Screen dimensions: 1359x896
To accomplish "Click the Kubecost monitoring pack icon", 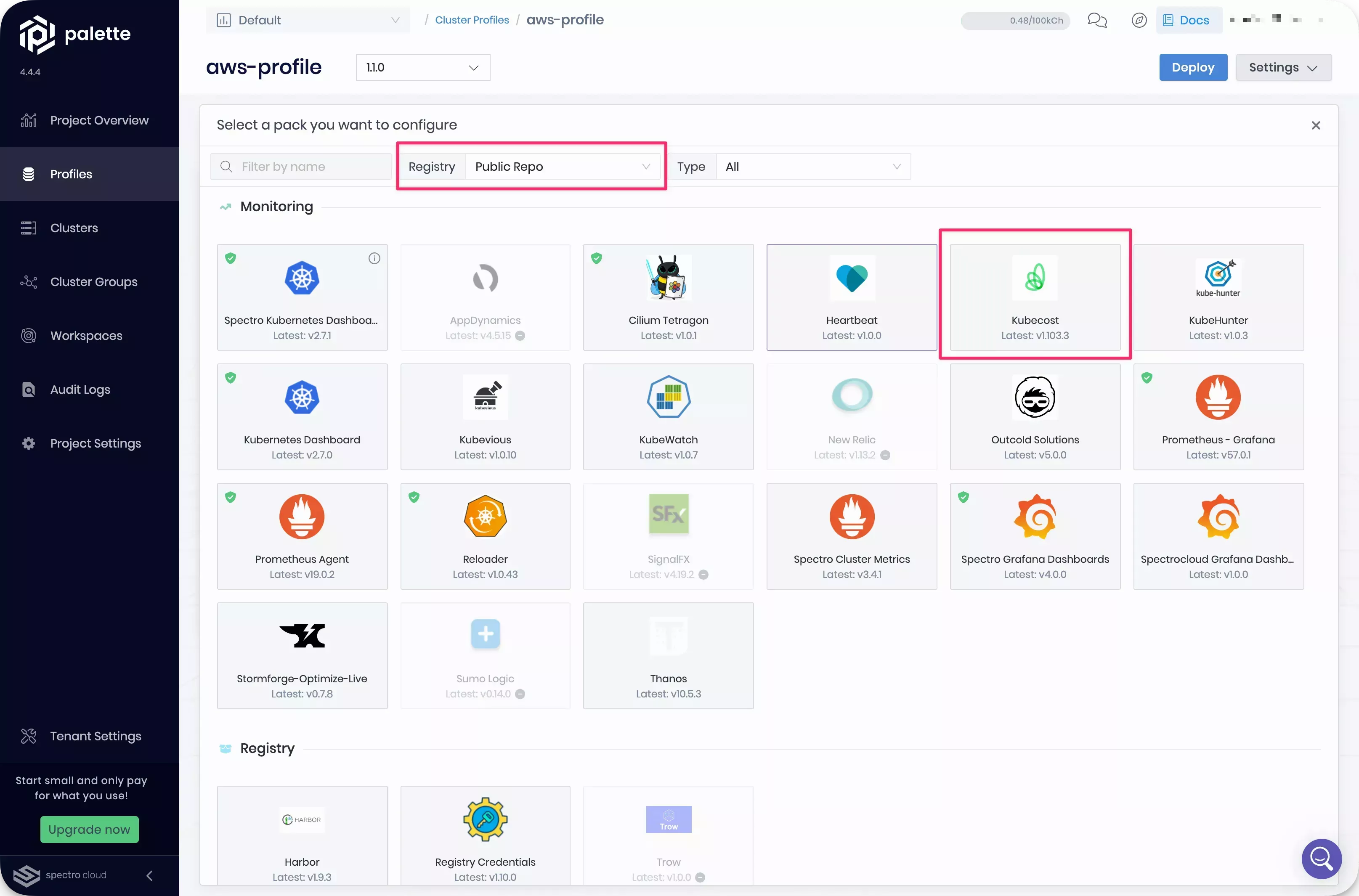I will point(1035,278).
